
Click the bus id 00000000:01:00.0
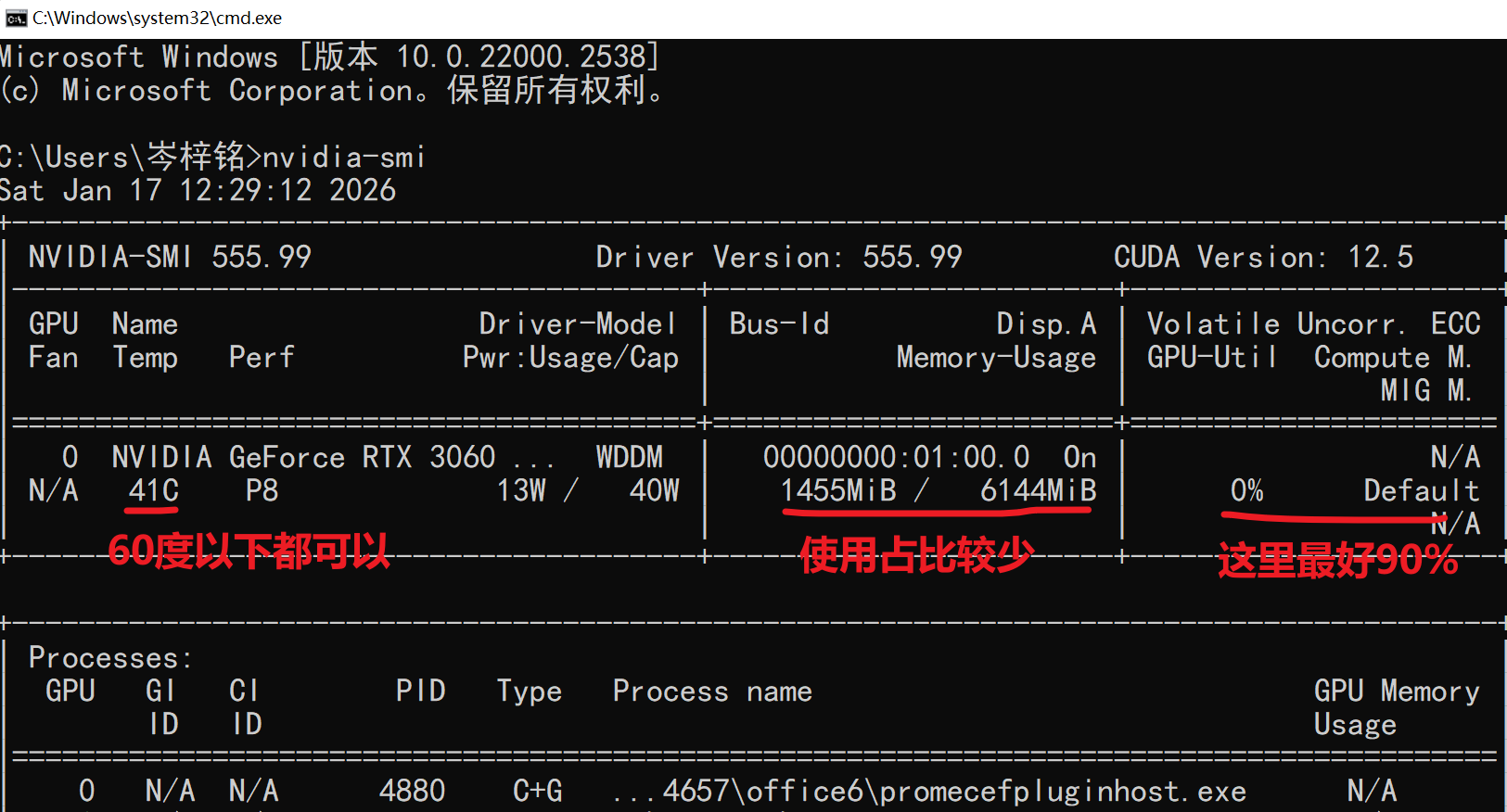pyautogui.click(x=896, y=458)
